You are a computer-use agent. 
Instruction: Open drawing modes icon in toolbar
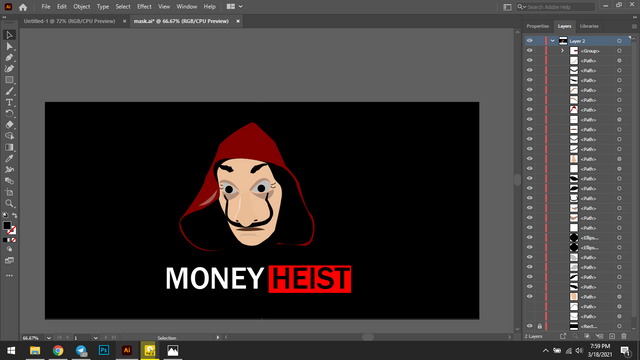9,249
